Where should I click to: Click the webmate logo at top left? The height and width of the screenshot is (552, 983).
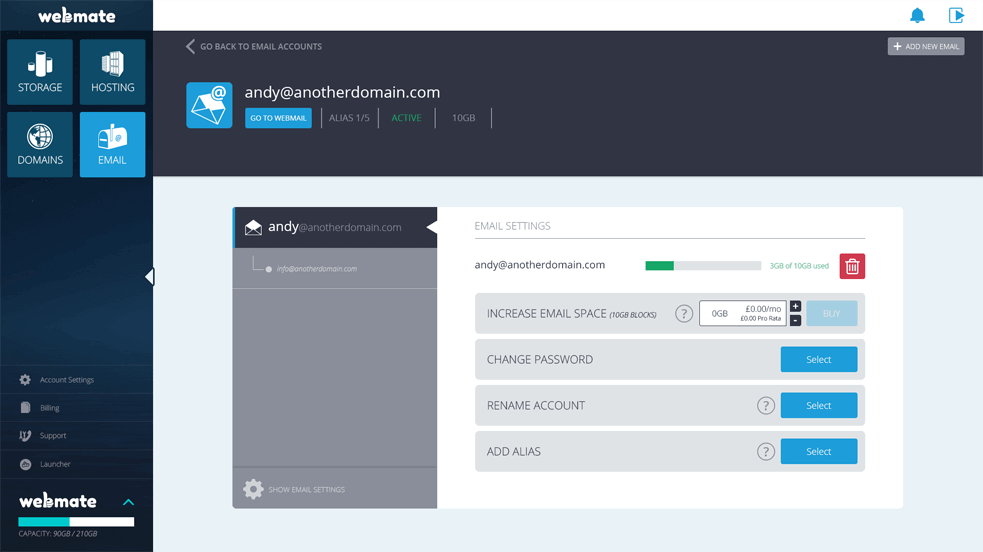[76, 16]
